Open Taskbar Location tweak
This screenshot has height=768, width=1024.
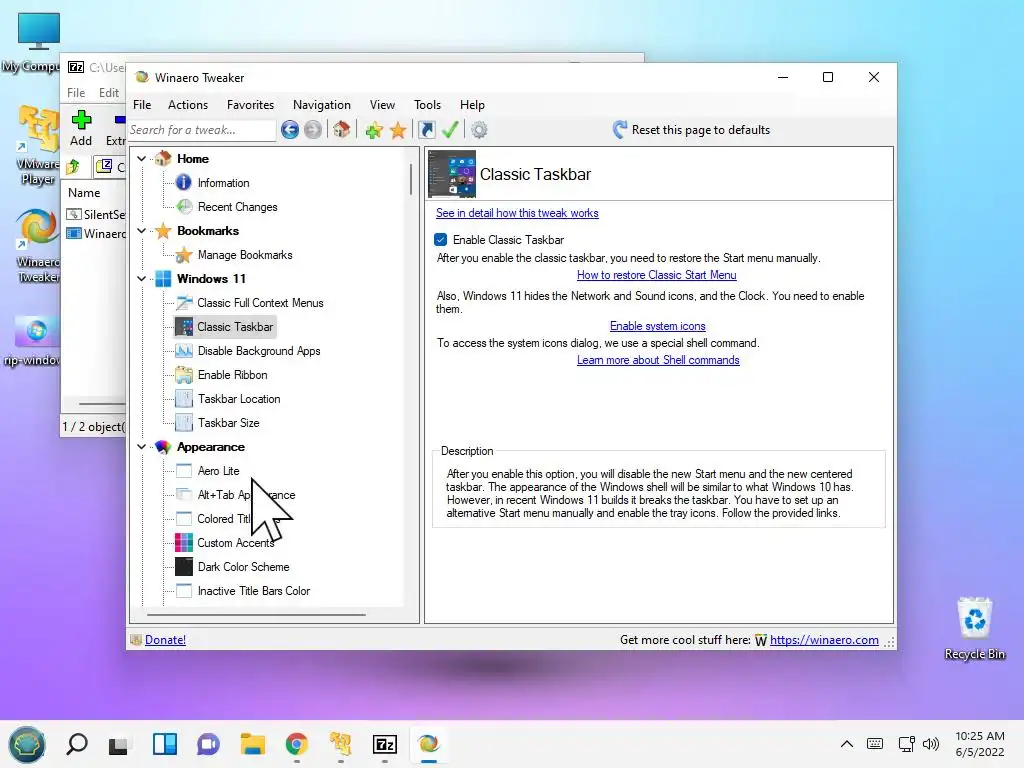(239, 399)
